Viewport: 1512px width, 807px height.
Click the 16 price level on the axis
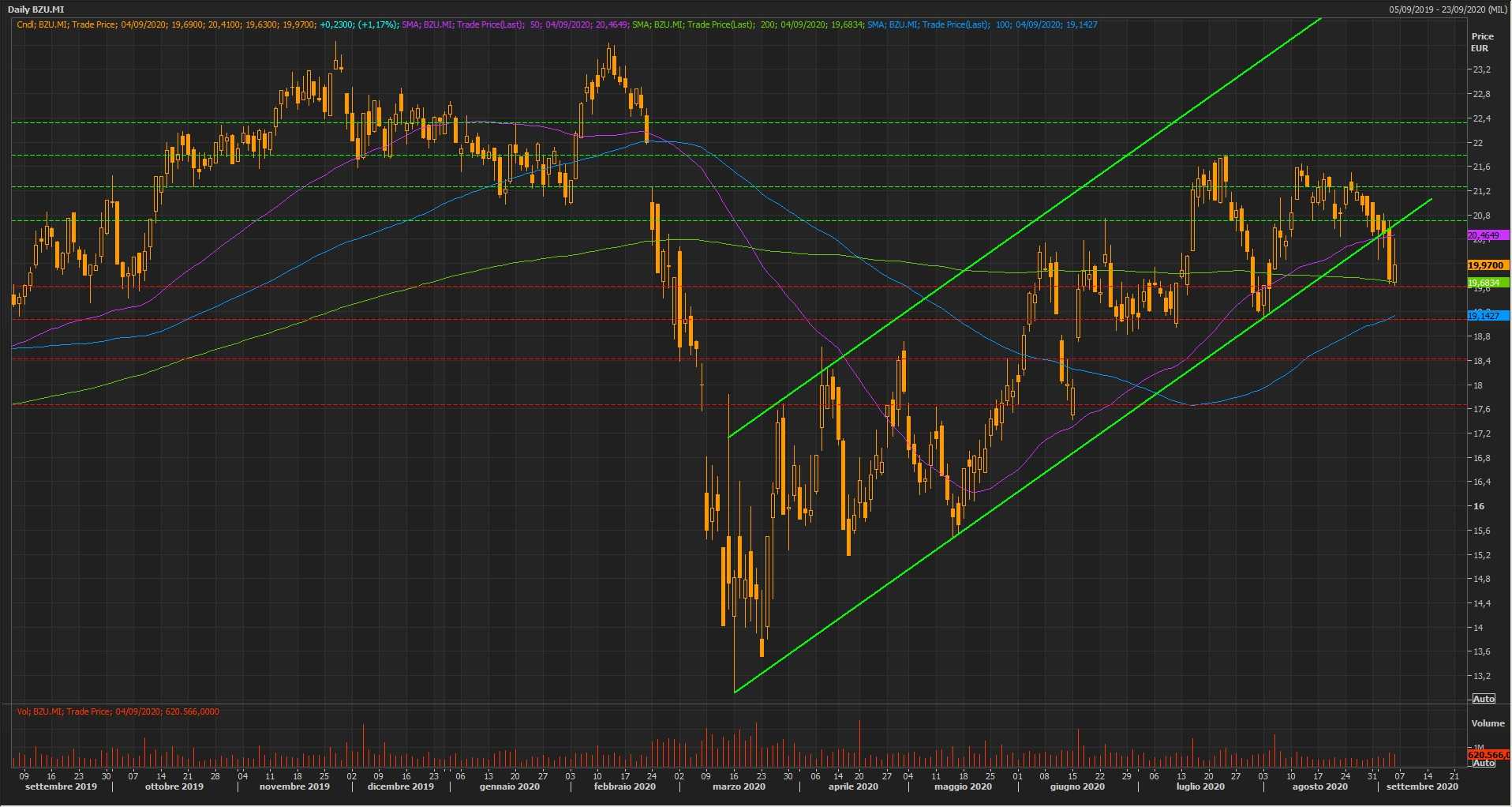[1479, 506]
